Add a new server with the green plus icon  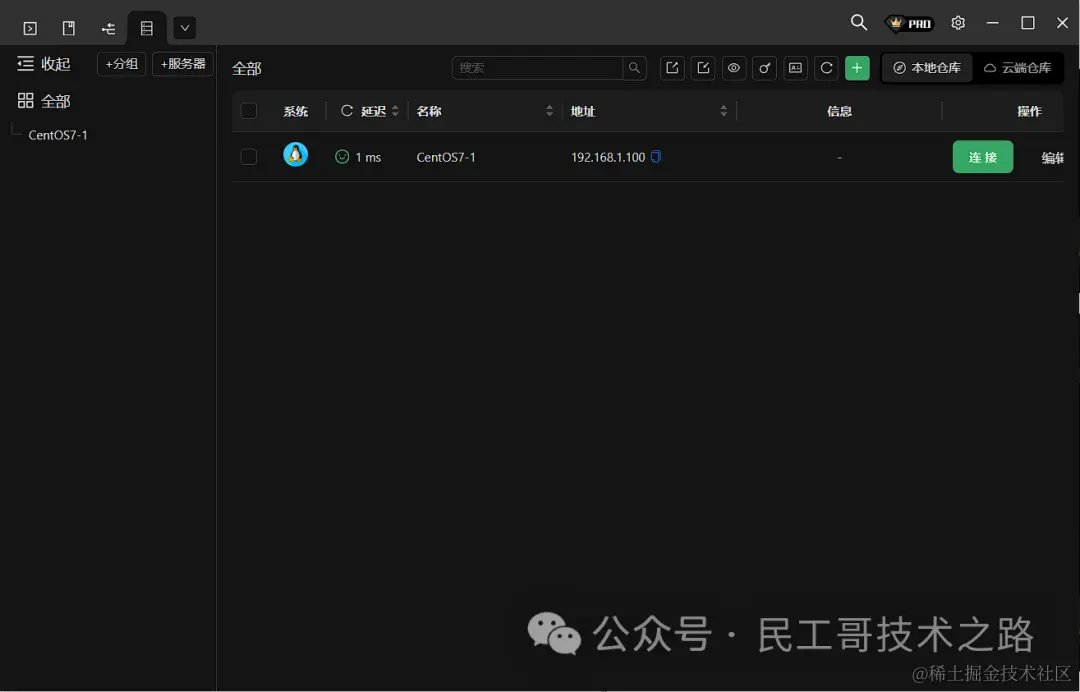coord(857,68)
